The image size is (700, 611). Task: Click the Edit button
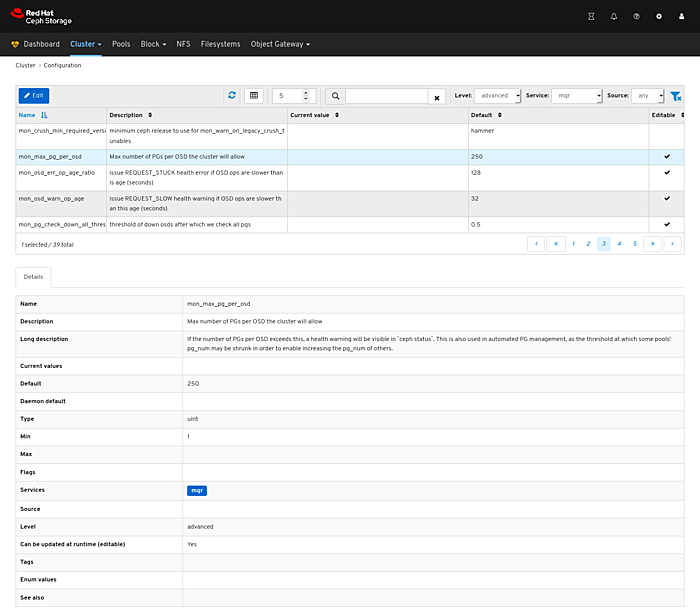point(33,96)
